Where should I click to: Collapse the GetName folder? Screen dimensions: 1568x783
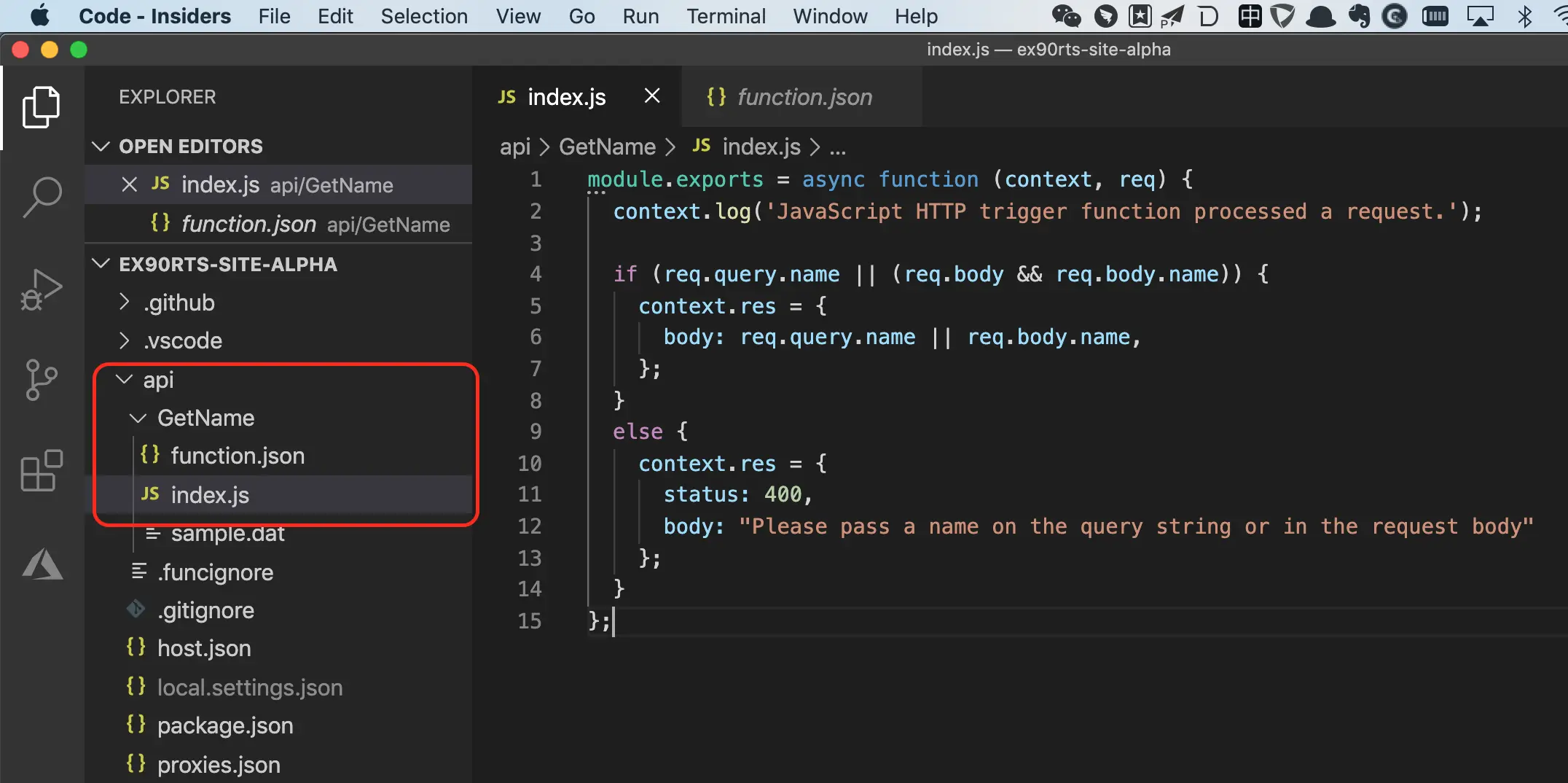click(138, 418)
